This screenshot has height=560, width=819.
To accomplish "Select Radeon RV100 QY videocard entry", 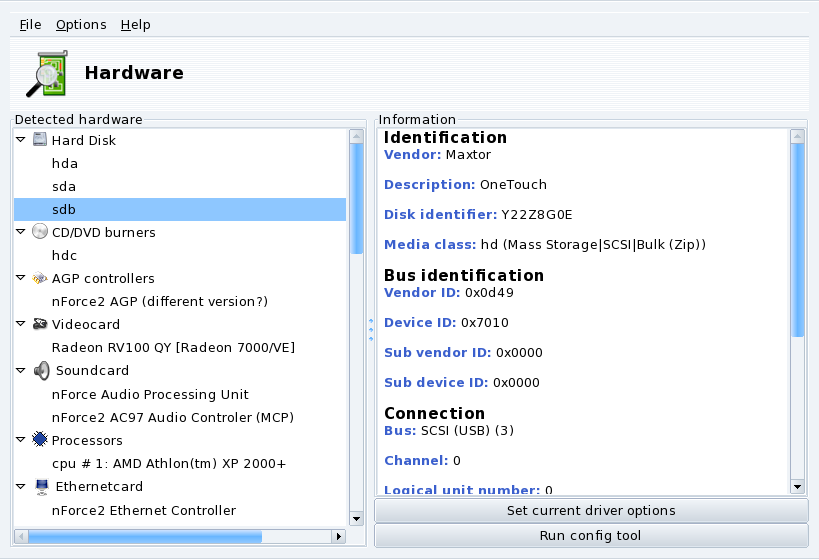I will (x=173, y=347).
